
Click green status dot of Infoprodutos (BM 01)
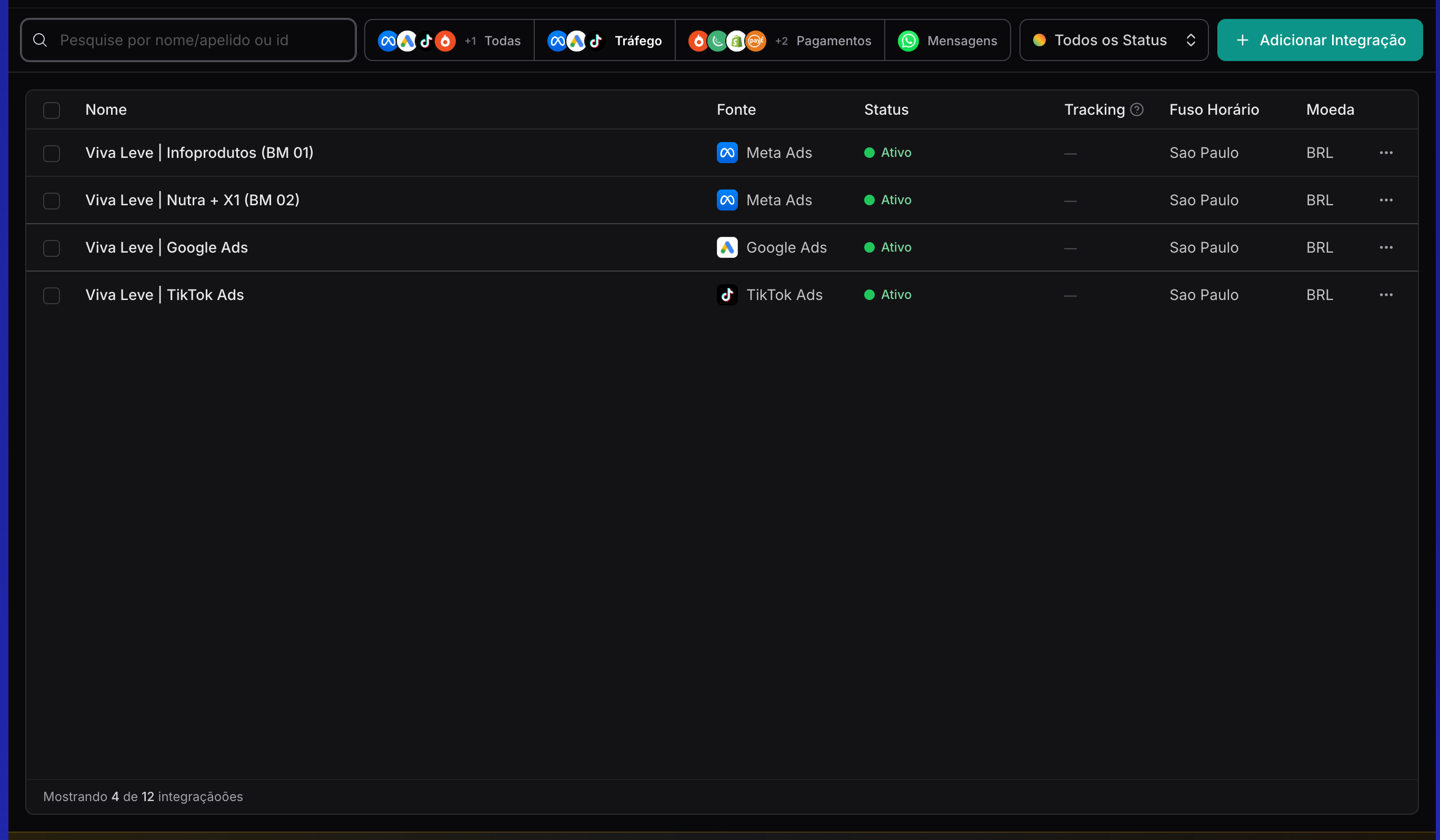[869, 153]
